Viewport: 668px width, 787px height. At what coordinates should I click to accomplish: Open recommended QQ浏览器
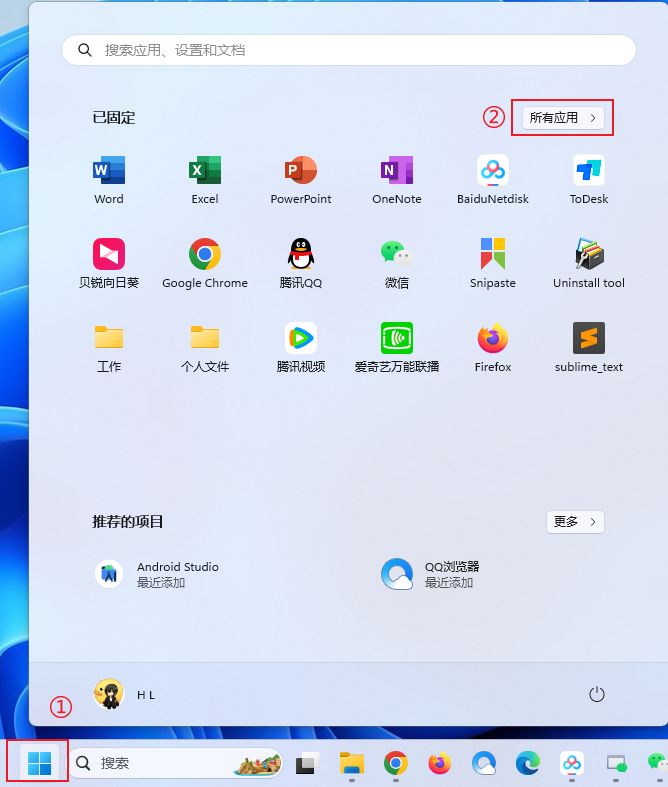430,574
